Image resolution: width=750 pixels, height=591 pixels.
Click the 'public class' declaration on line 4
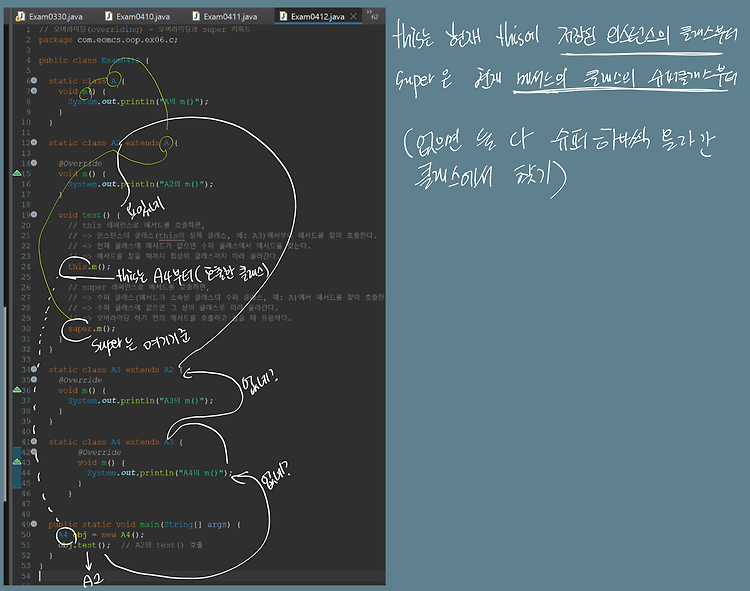tap(94, 60)
